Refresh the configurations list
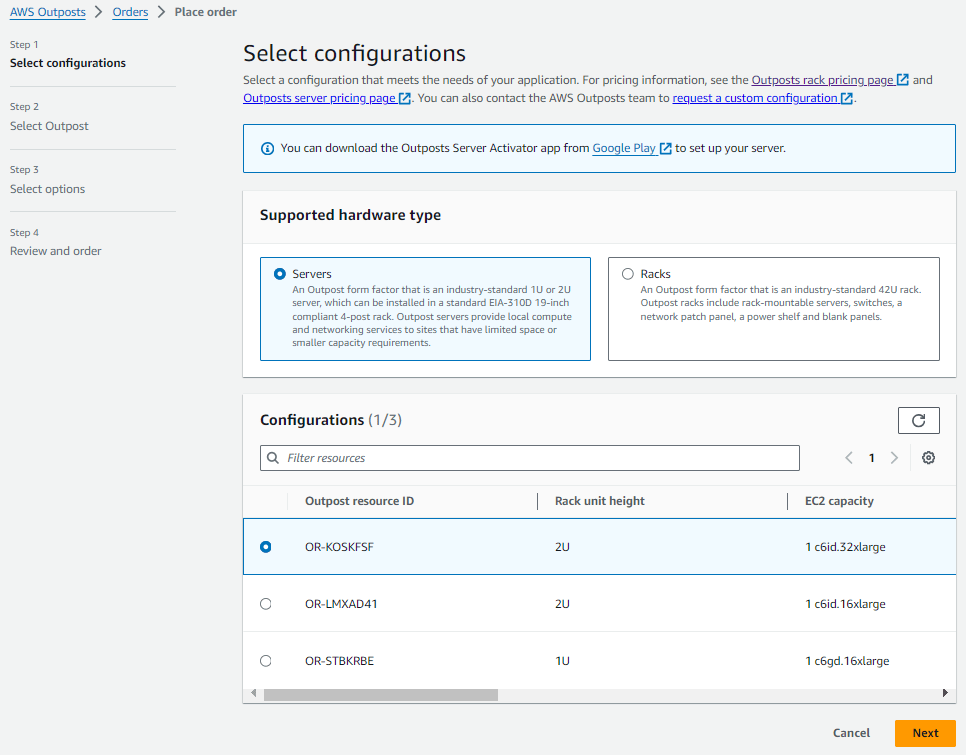 (918, 420)
